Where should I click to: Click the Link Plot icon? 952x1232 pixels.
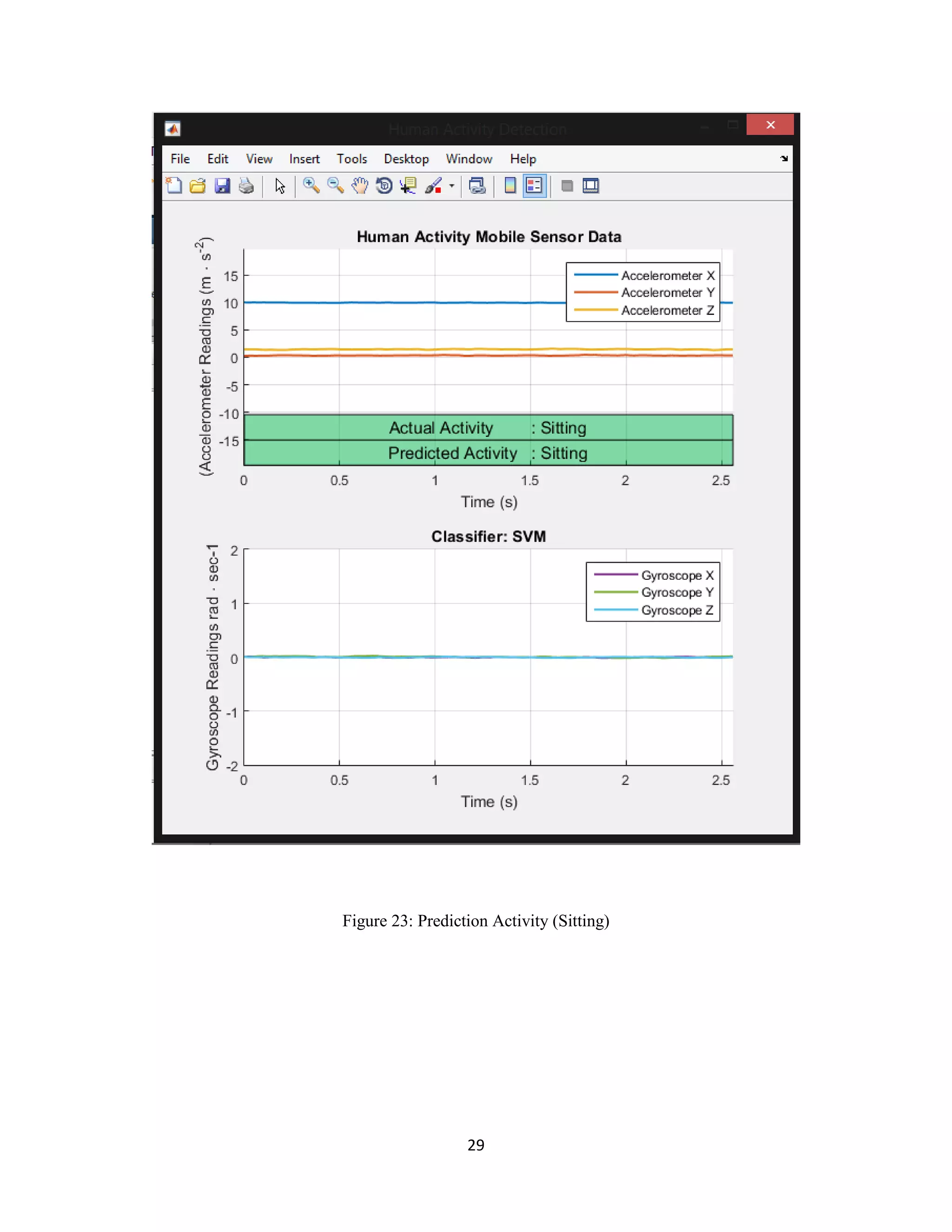[x=477, y=185]
